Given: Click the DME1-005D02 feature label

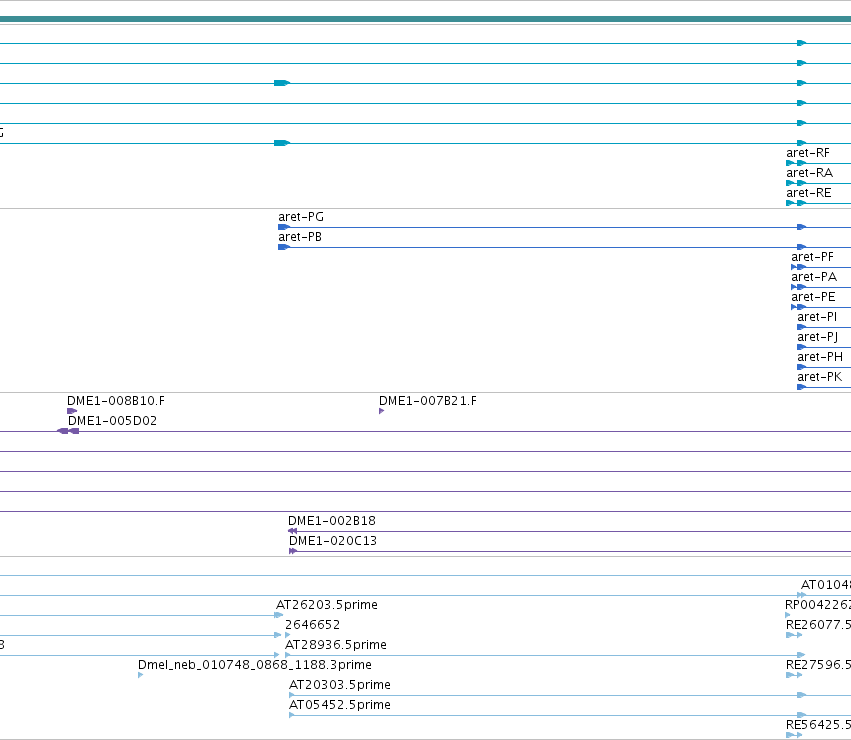Looking at the screenshot, I should (112, 421).
